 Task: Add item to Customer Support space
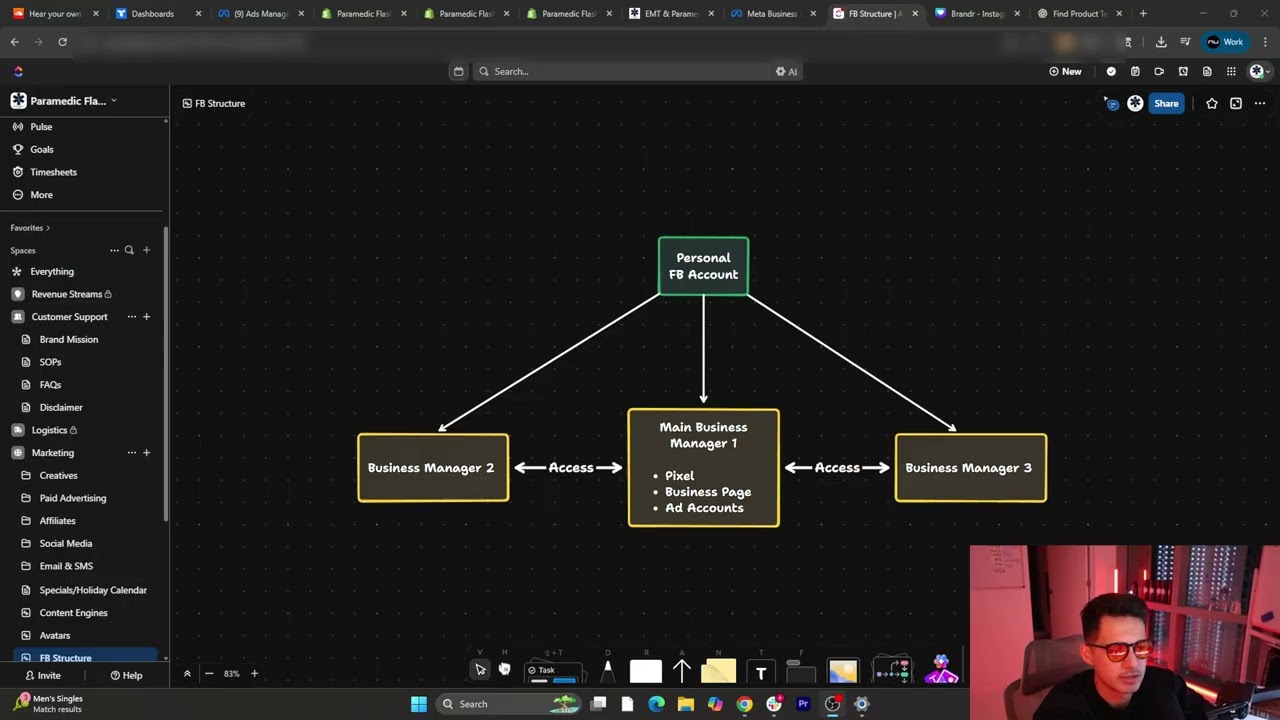(x=146, y=317)
